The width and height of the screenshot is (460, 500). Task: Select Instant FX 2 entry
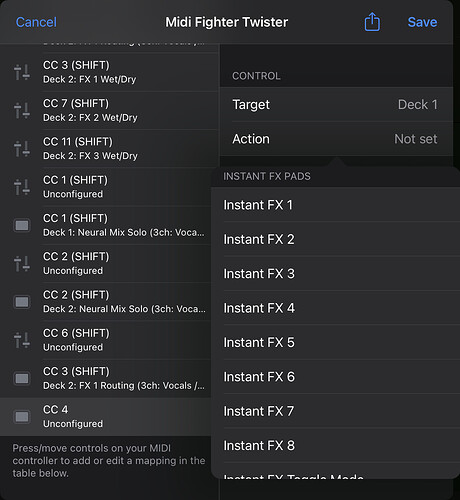(335, 239)
